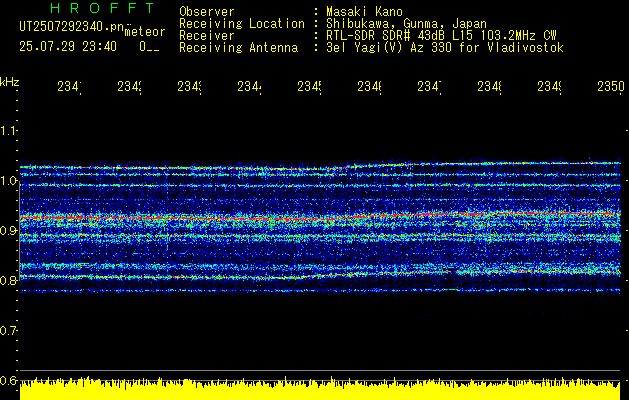Click the Observer label
This screenshot has height=400, width=629.
point(207,11)
